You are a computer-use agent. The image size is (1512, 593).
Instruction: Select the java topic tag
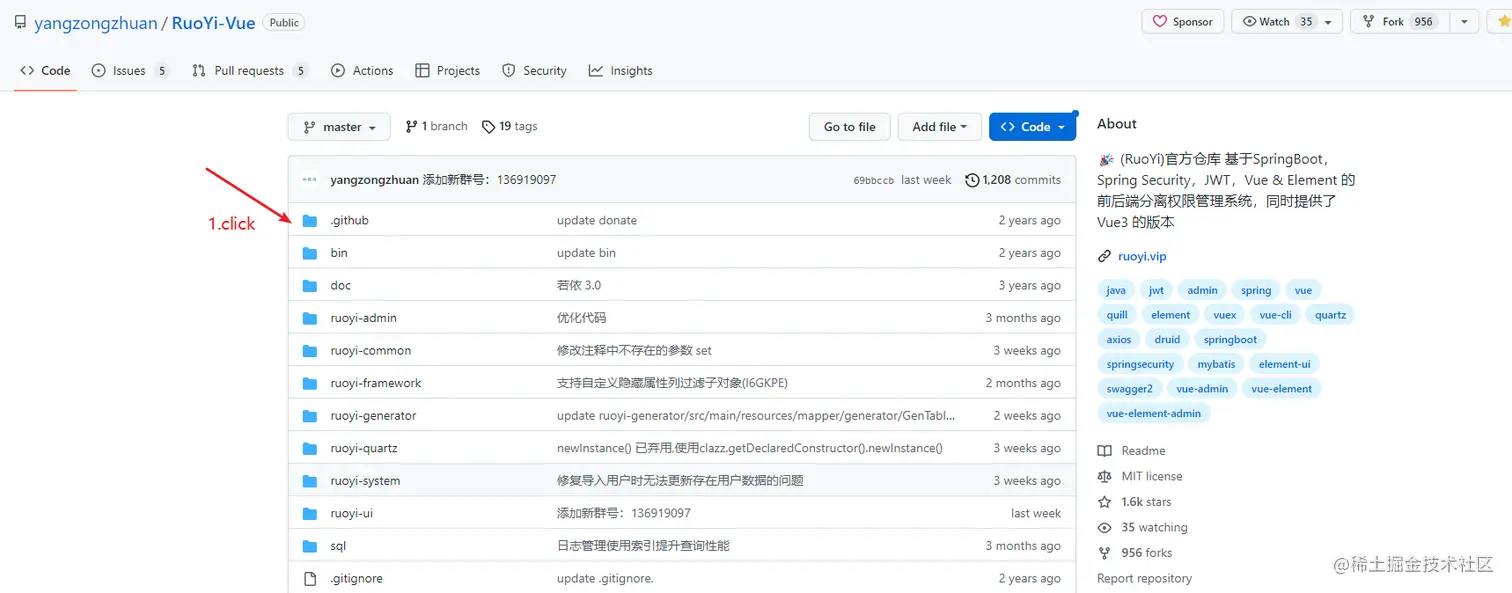[1116, 290]
